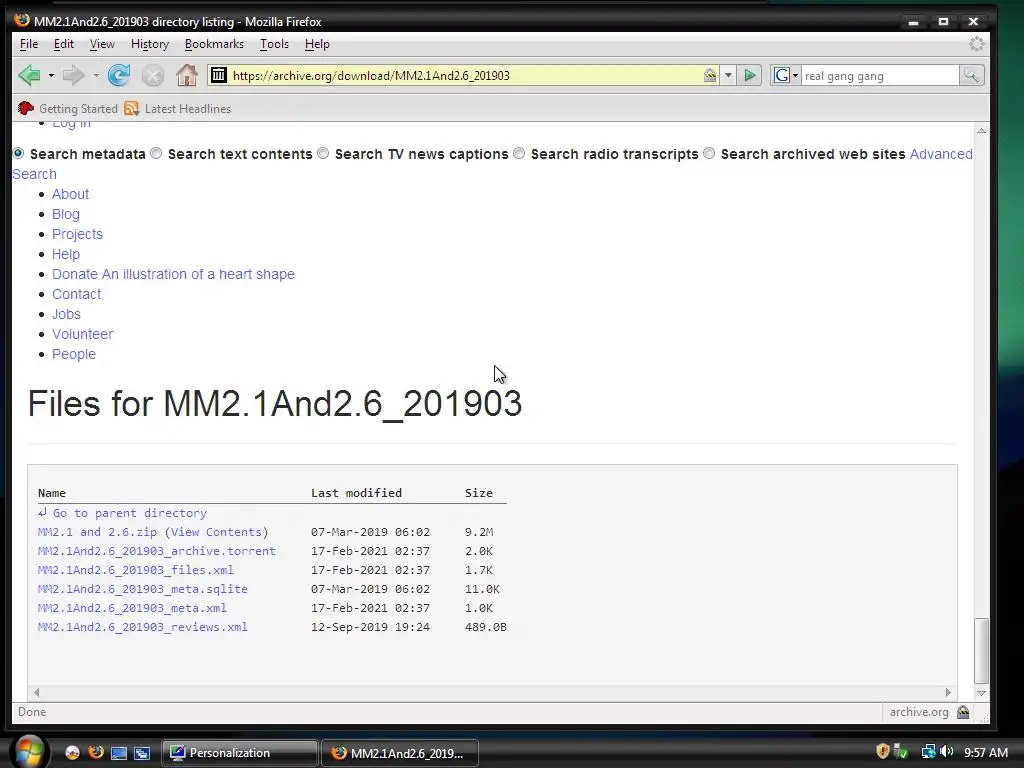Open the _meta.sqlite link
Viewport: 1024px width, 768px height.
click(143, 589)
